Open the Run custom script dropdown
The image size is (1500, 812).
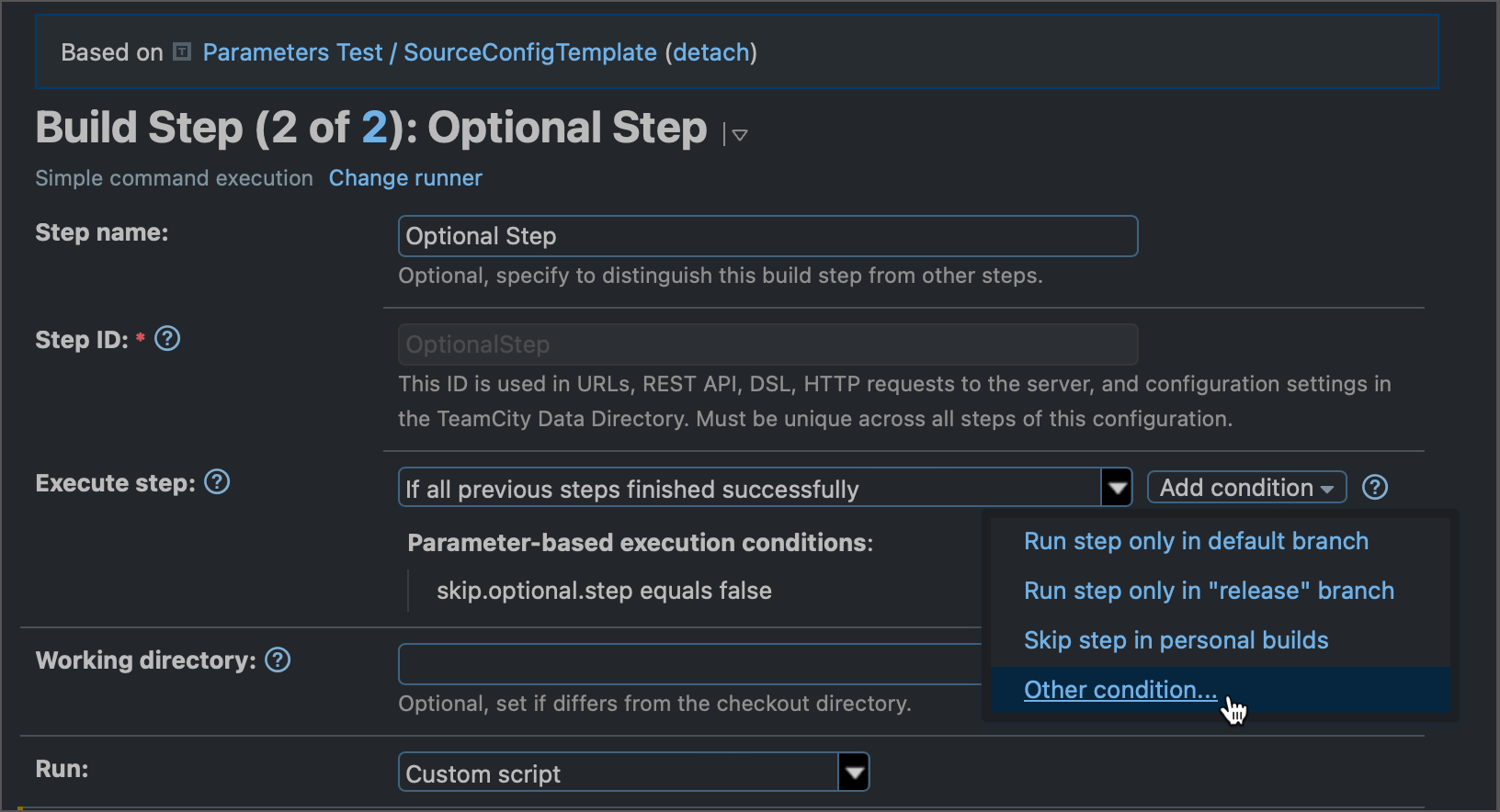854,772
